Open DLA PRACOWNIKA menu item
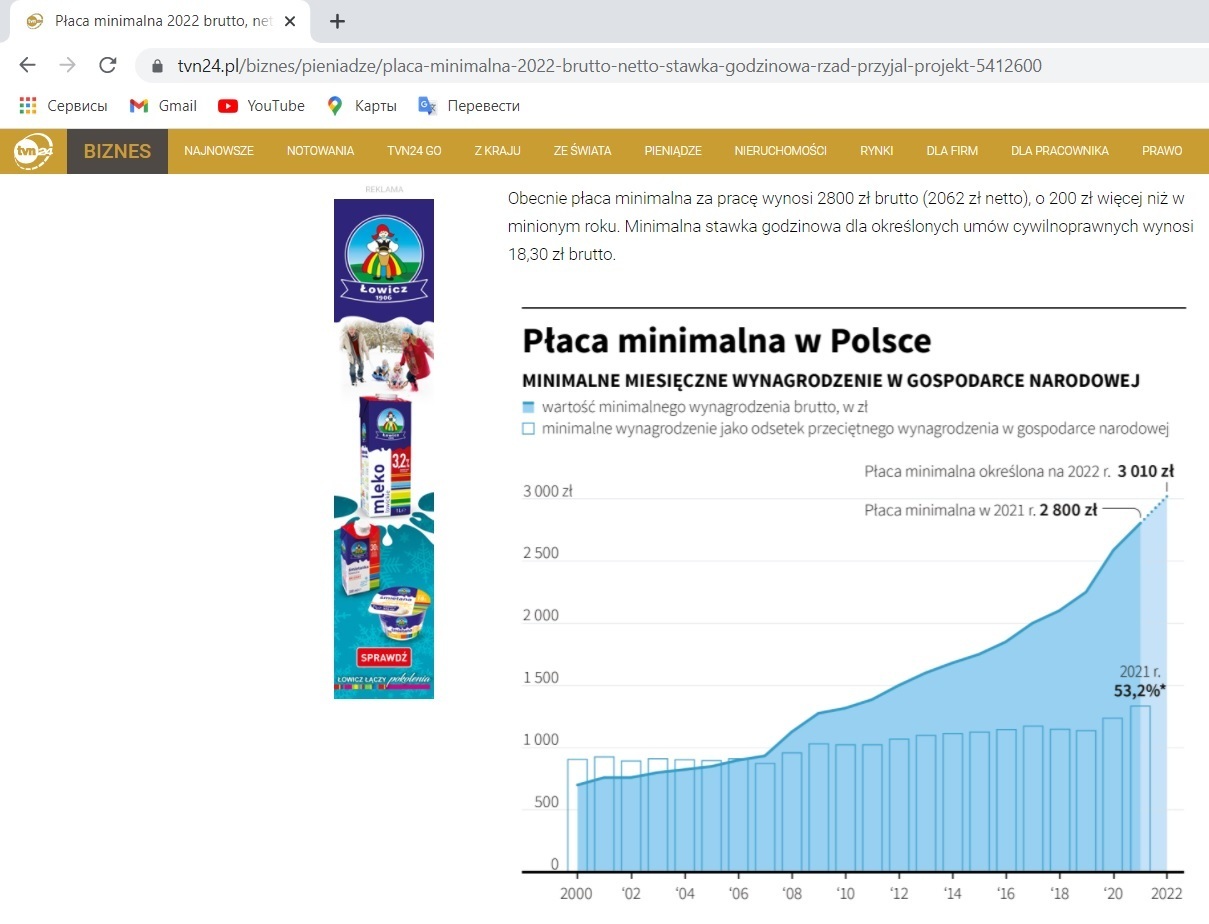1209x924 pixels. [1059, 151]
